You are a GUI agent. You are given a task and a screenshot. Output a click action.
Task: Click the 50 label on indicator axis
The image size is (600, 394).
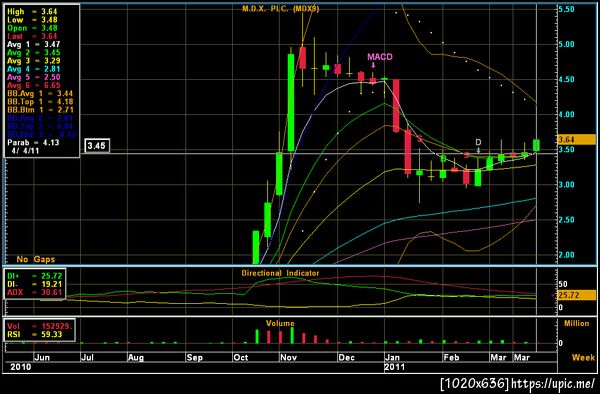tap(563, 284)
